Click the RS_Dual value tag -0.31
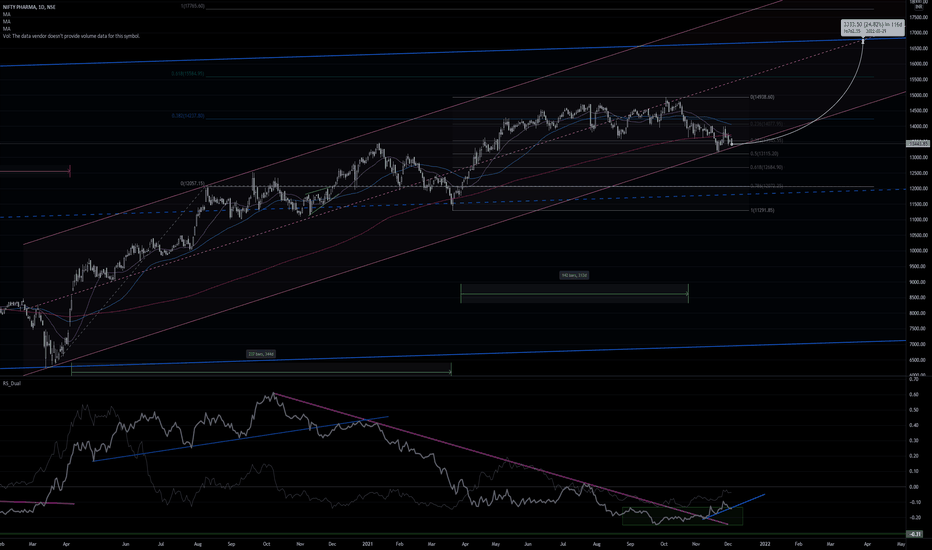 [x=915, y=534]
